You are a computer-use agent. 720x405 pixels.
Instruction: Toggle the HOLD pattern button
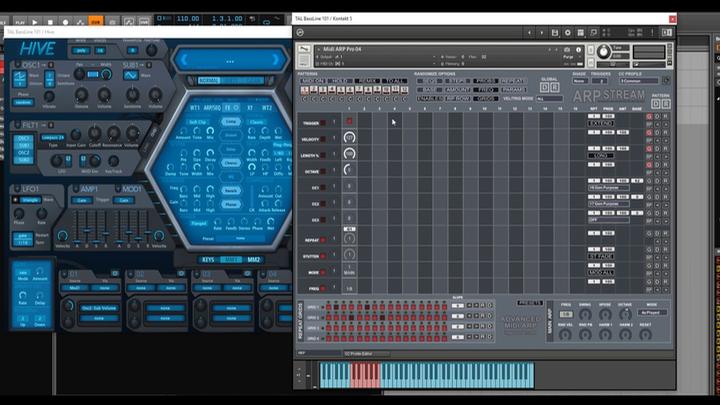[x=339, y=81]
